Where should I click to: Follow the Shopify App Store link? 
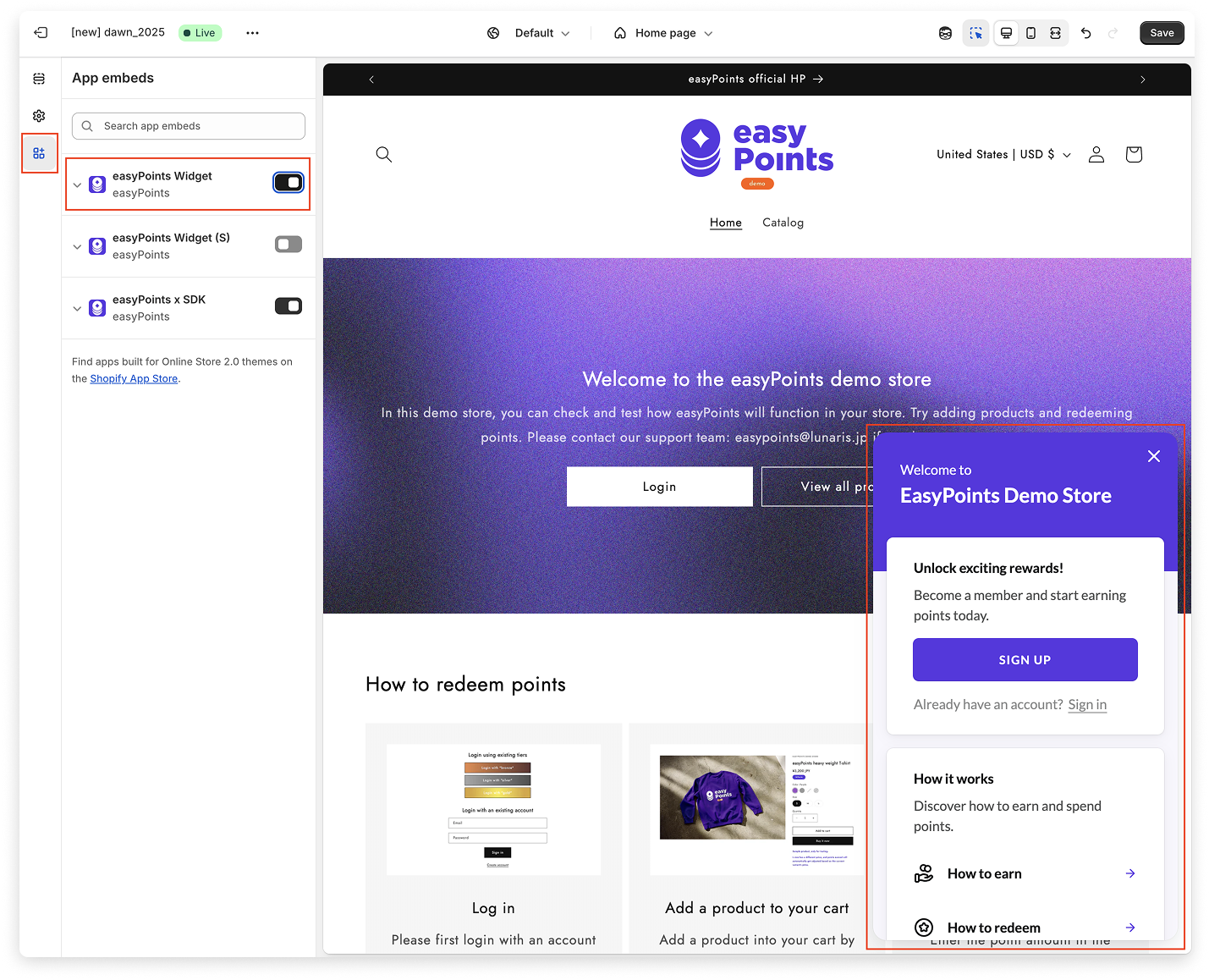(x=134, y=379)
